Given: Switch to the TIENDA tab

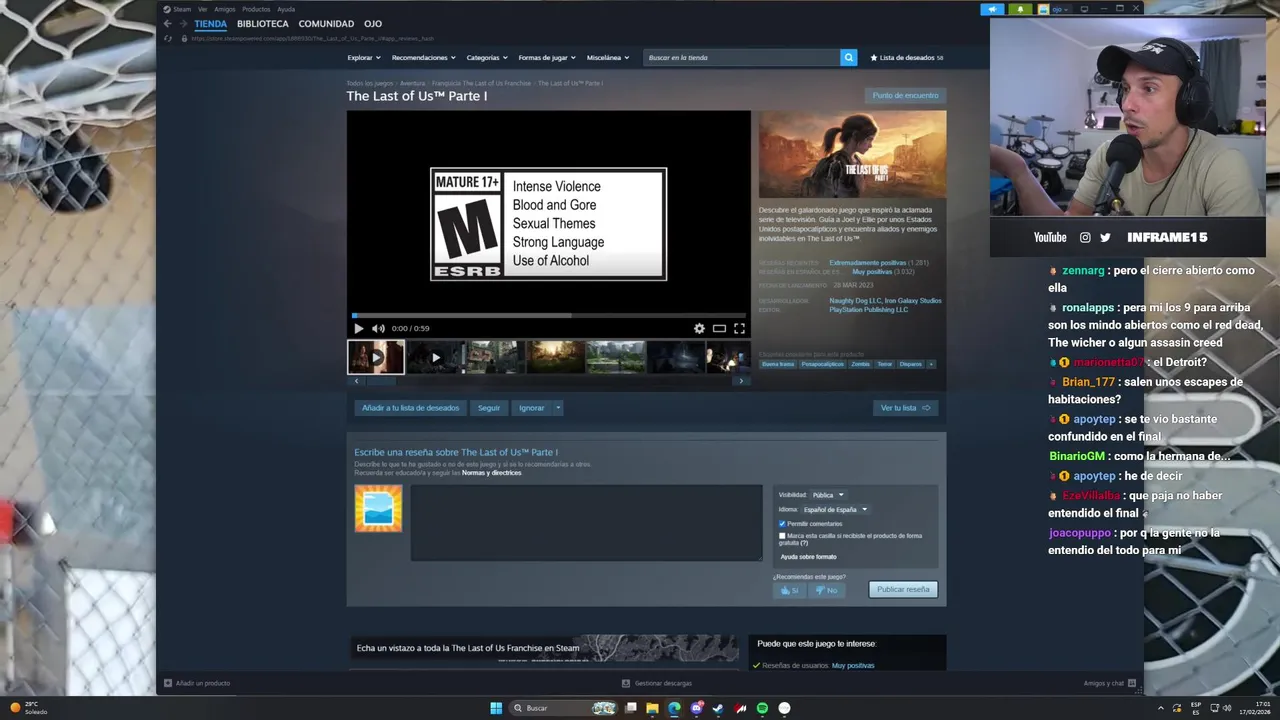Looking at the screenshot, I should pyautogui.click(x=210, y=24).
